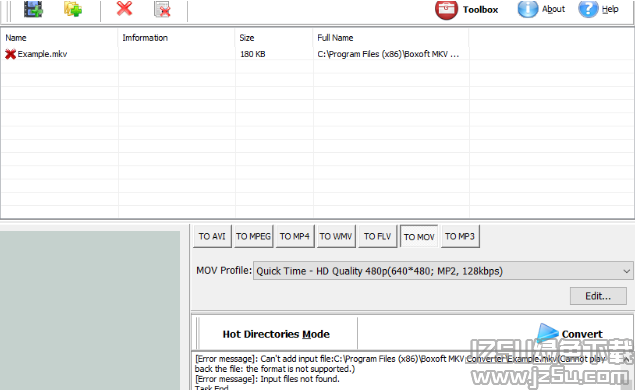Select the TO MOV tab

click(x=419, y=237)
